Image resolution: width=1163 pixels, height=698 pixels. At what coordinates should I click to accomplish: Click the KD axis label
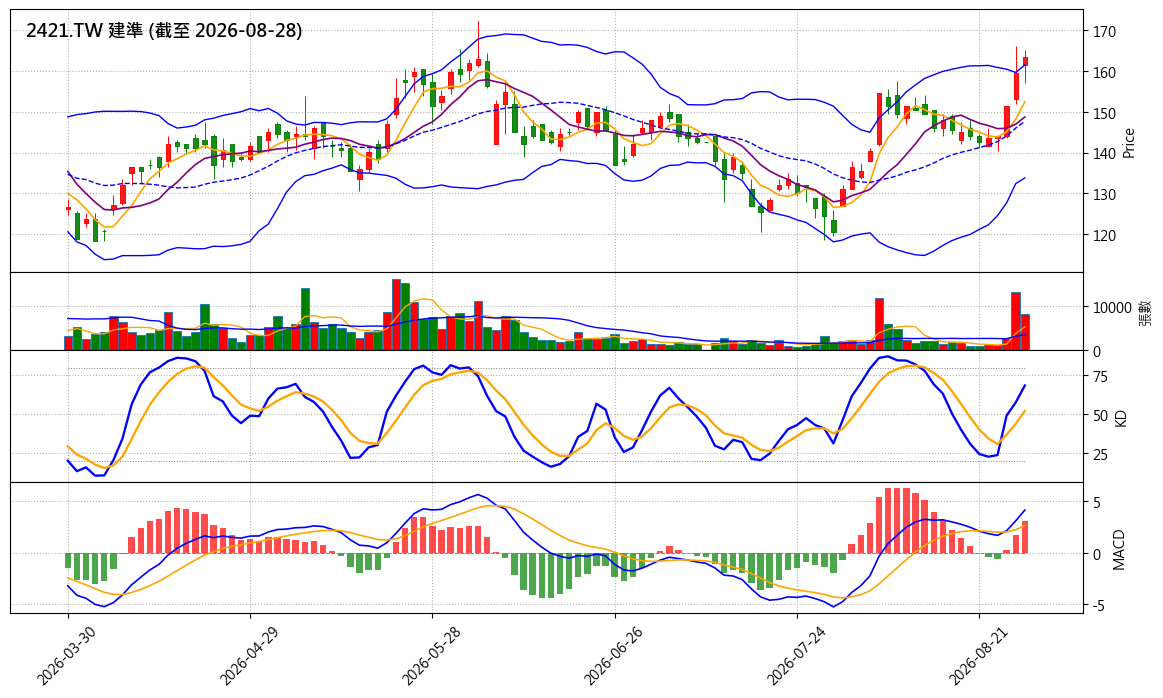1121,418
